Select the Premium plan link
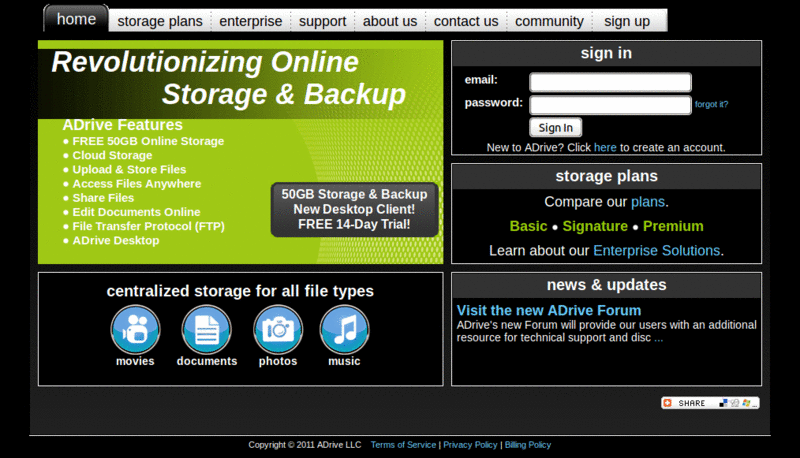 pyautogui.click(x=673, y=226)
